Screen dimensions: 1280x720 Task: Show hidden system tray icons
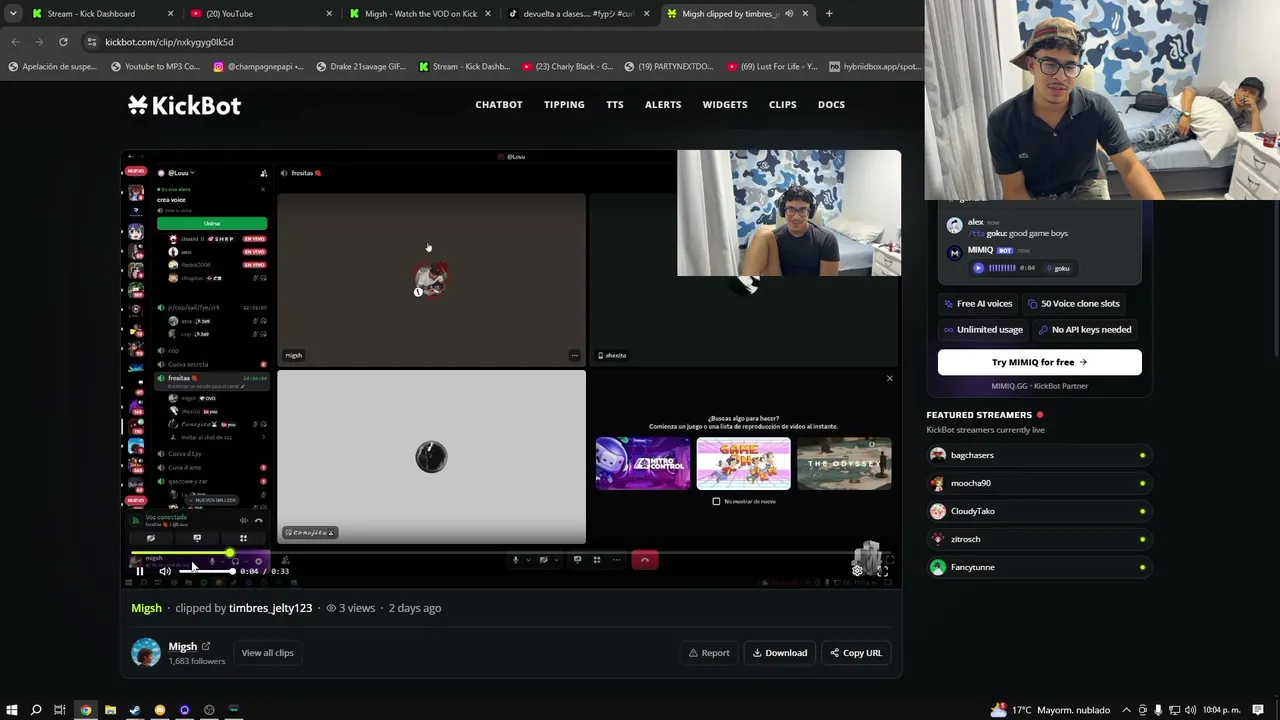(1126, 710)
